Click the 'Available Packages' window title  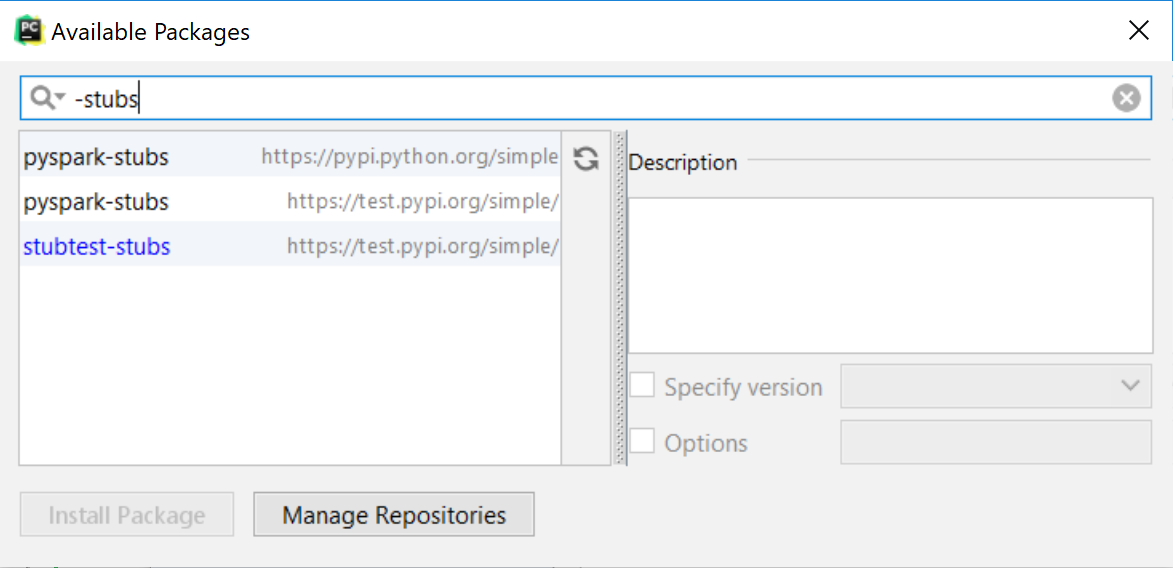click(x=150, y=32)
